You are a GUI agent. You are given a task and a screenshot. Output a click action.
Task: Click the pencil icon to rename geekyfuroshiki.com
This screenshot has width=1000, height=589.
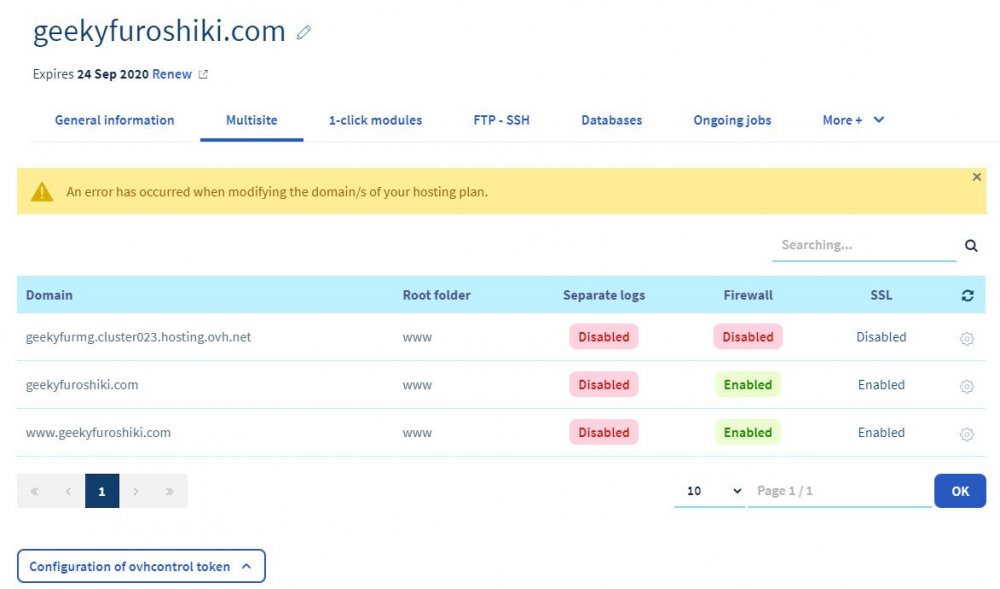coord(303,32)
